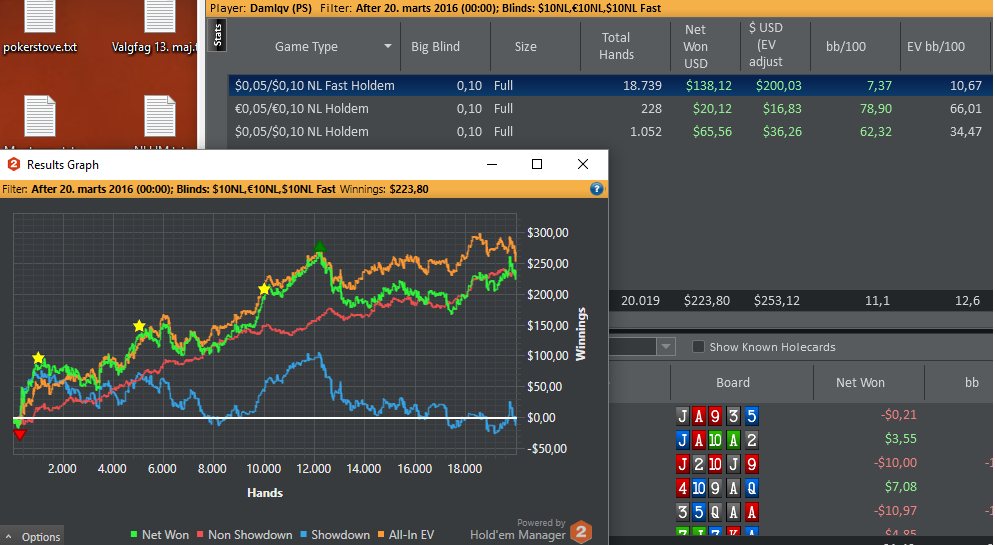Toggle the Net Won legend series
Screen dimensions: 995x545
tap(159, 535)
